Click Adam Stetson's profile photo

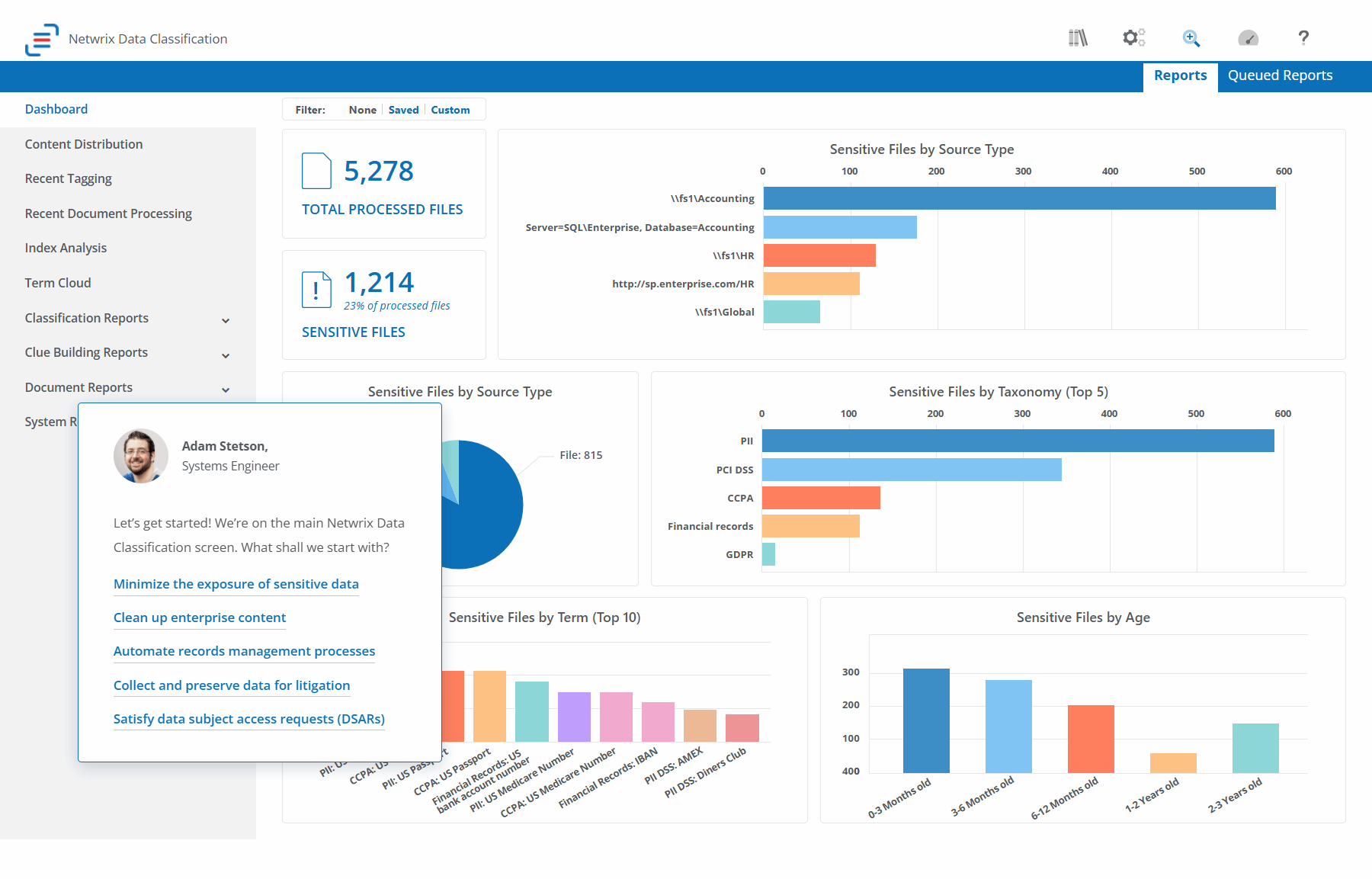(x=141, y=456)
